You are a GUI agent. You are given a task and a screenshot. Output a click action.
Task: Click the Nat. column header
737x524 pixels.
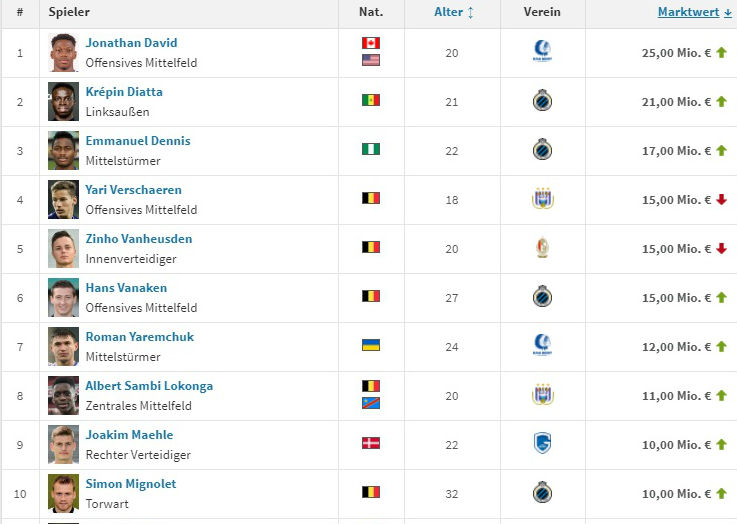pos(371,12)
